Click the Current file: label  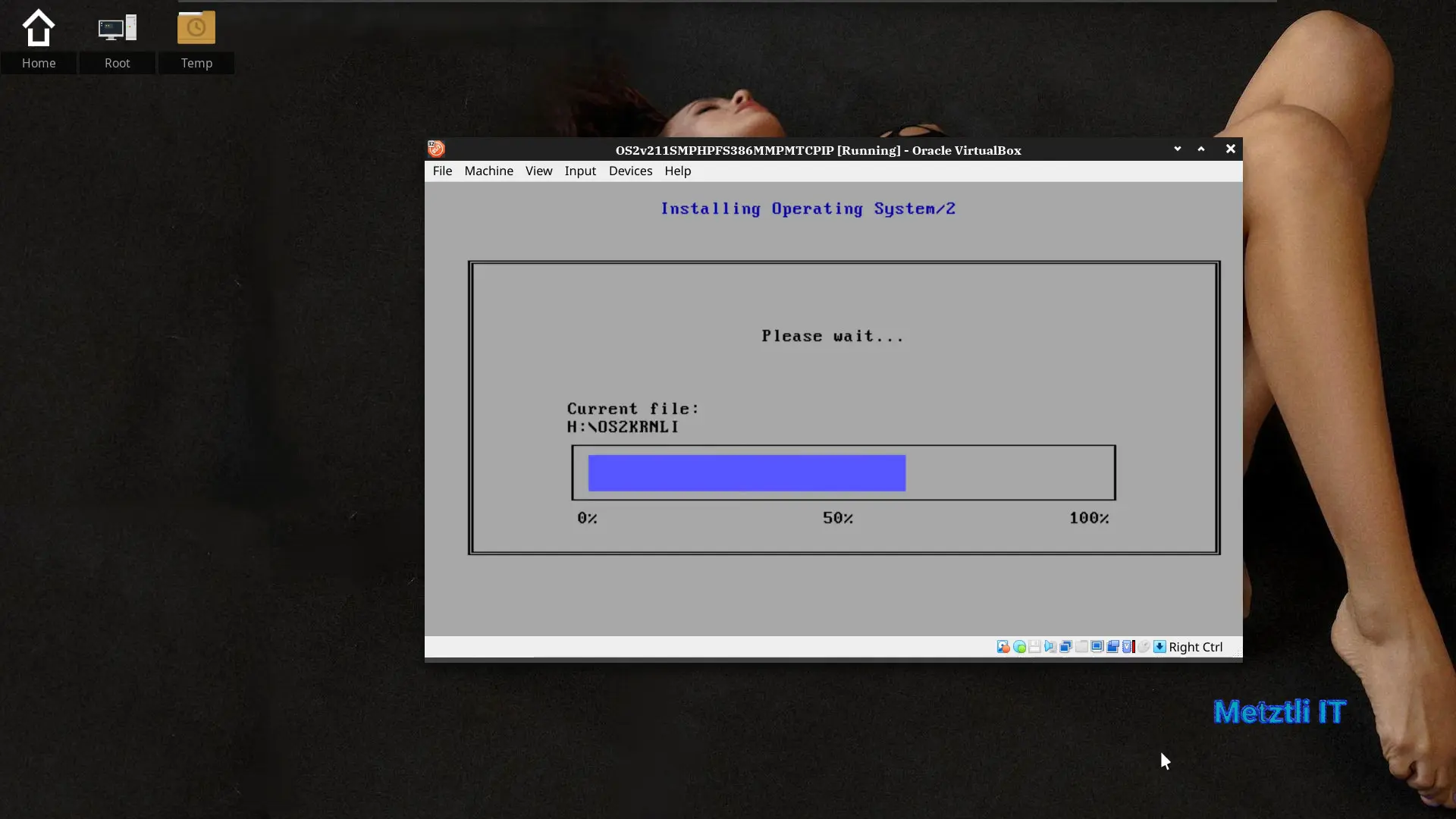click(633, 409)
